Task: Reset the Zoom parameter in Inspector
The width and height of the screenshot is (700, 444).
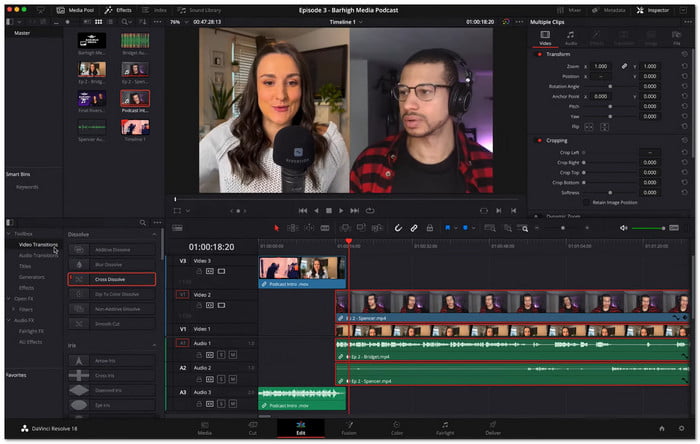Action: coord(684,66)
